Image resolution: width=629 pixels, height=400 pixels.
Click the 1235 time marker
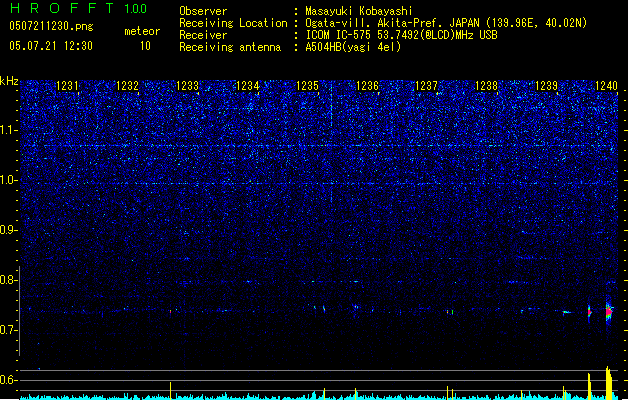click(307, 86)
